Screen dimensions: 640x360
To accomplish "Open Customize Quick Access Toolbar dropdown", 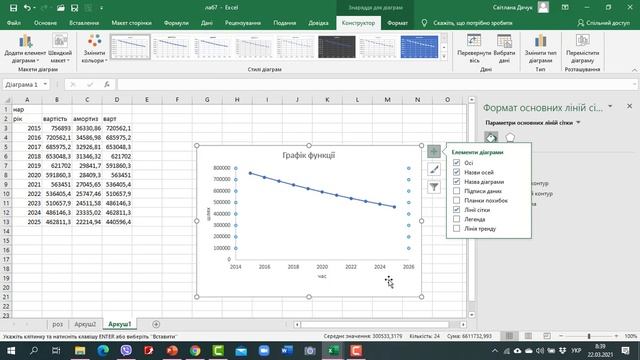I will (101, 8).
